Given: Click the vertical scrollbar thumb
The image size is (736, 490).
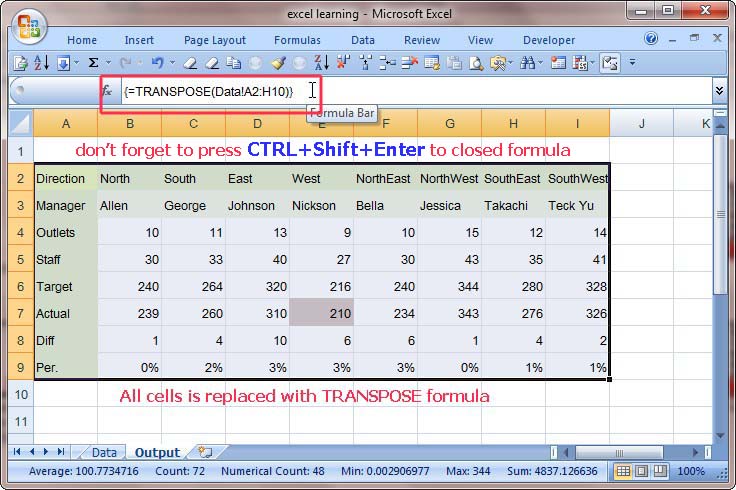Looking at the screenshot, I should 721,214.
